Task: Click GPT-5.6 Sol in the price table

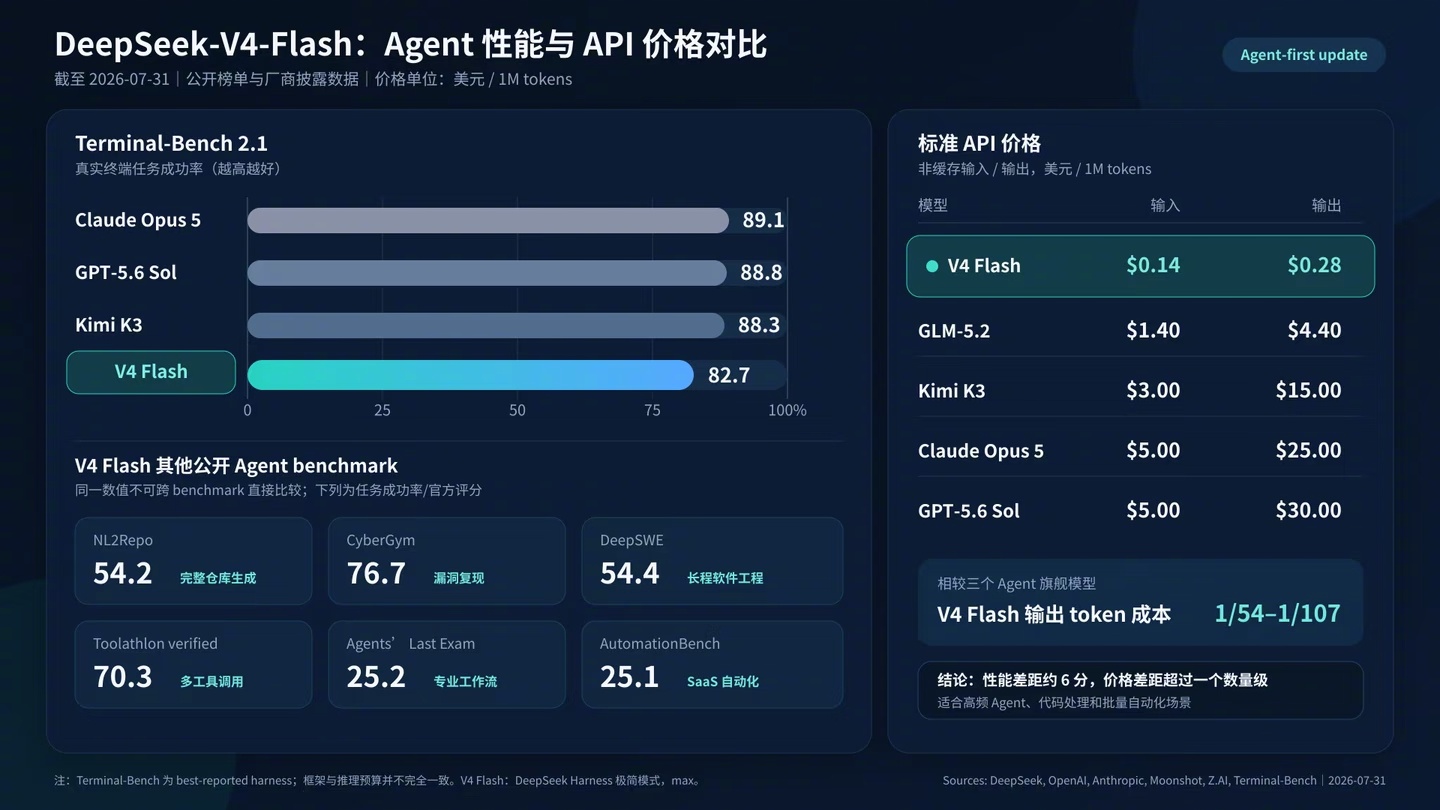Action: pos(969,511)
